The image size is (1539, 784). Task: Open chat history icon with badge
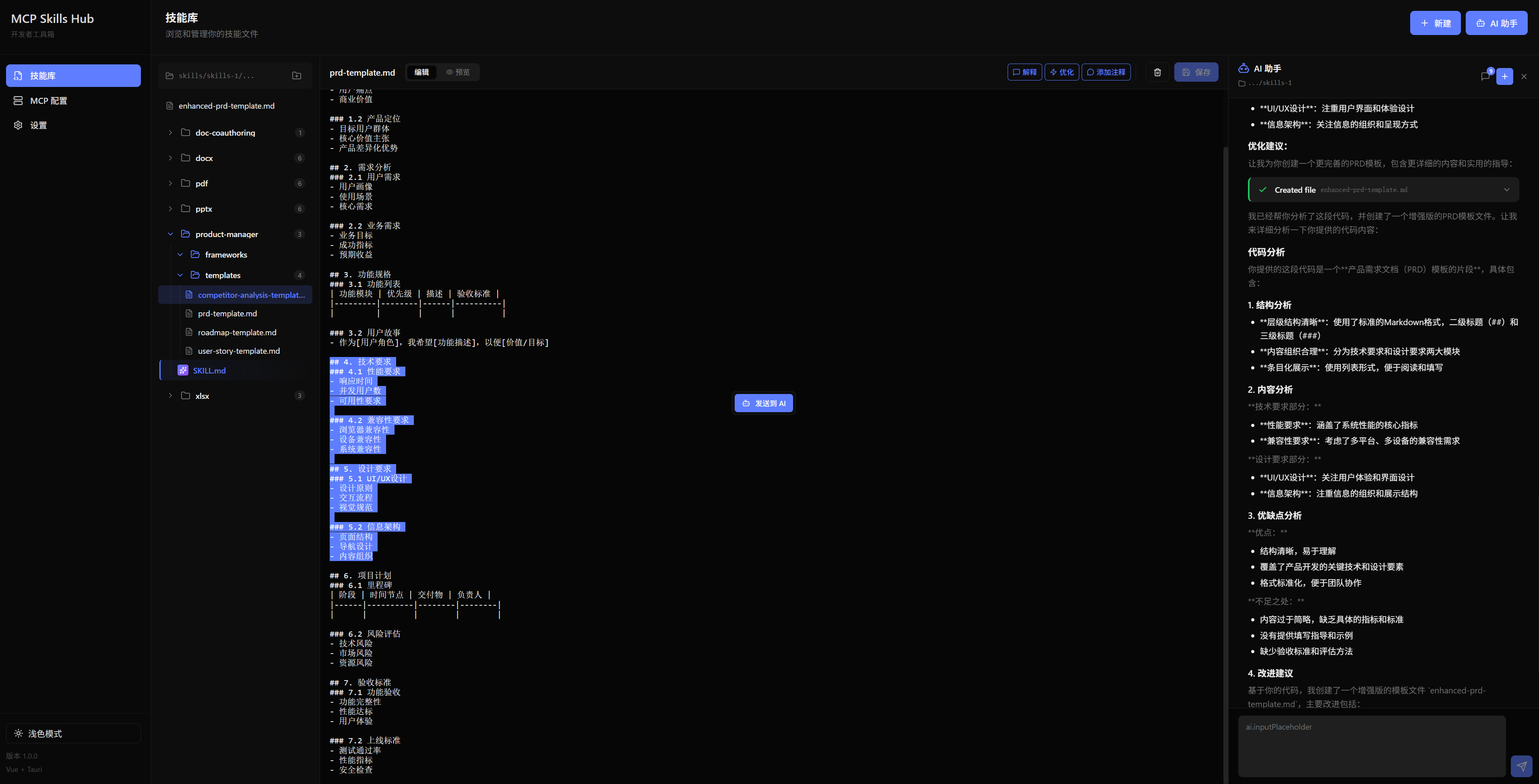1485,76
